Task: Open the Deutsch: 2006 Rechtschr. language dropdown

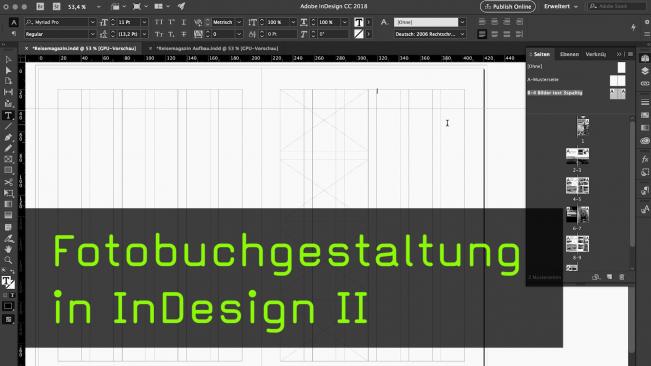Action: point(462,34)
